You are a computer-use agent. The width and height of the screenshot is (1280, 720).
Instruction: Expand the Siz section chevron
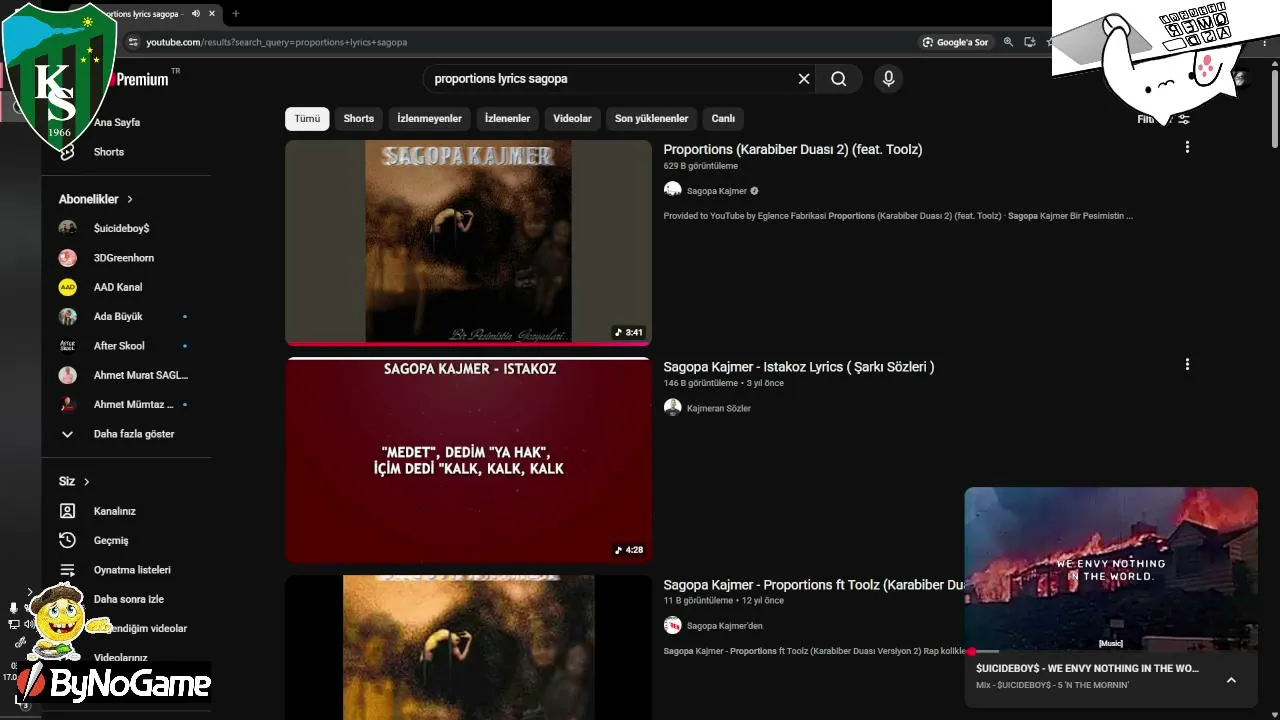87,482
